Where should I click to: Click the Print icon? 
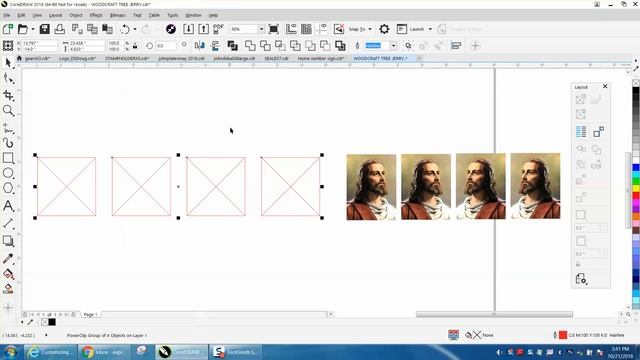tap(60, 29)
